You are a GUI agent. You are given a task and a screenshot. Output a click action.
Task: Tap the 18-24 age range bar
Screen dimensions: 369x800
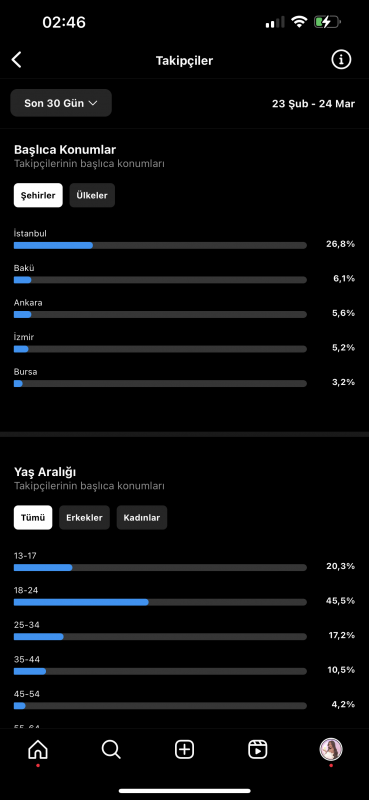[160, 602]
